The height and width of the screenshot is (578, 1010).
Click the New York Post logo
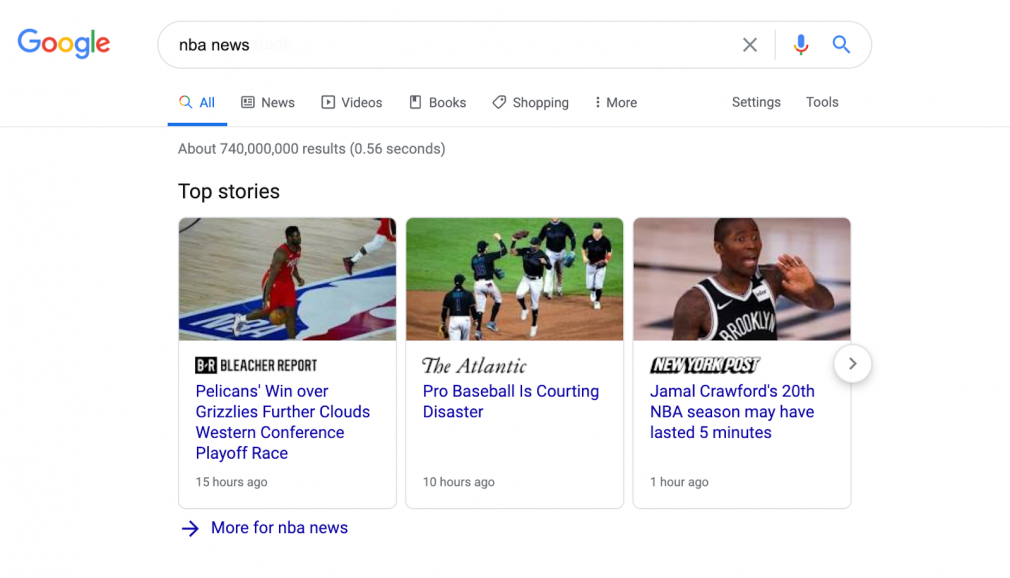[705, 365]
